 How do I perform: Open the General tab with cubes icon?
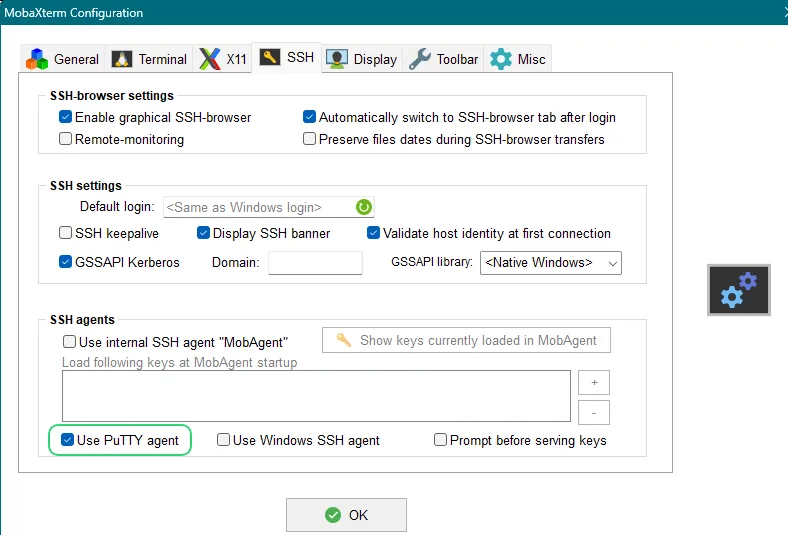pos(63,59)
